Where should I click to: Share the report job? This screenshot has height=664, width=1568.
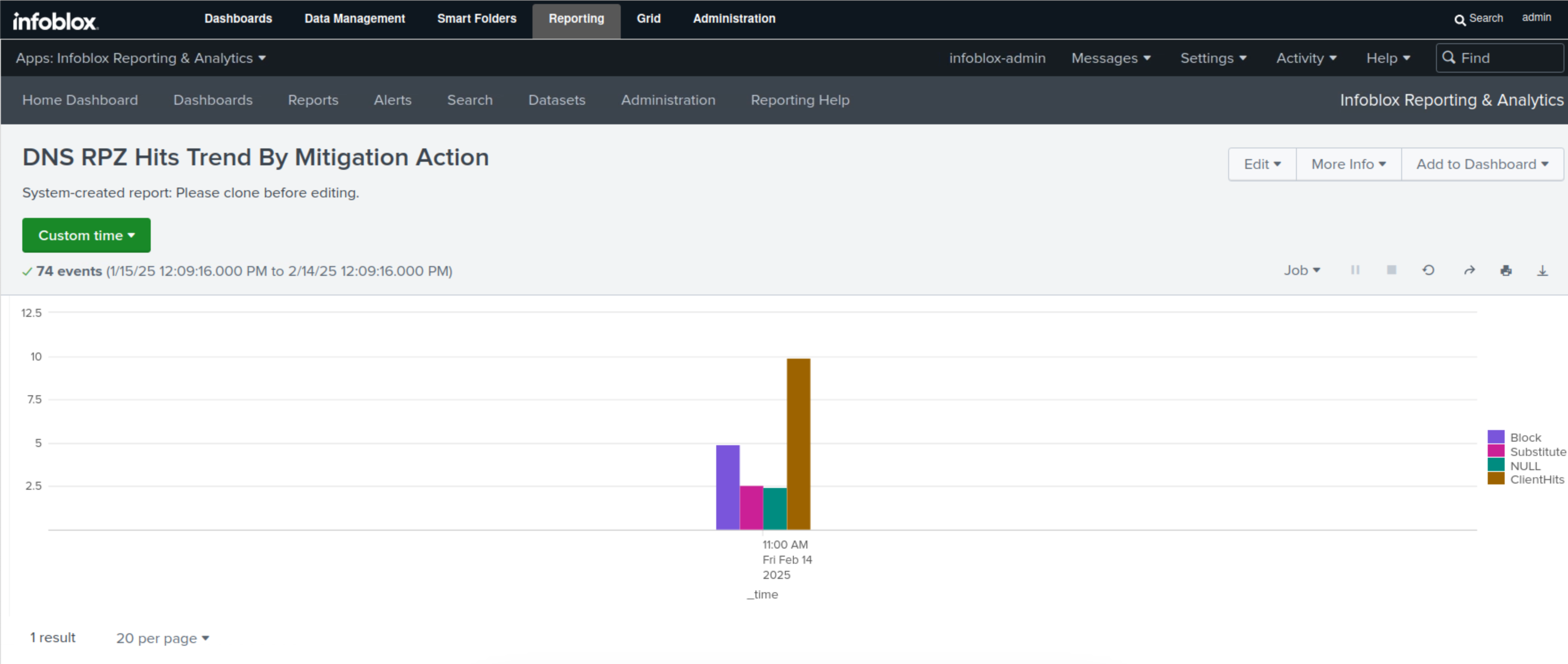tap(1469, 270)
